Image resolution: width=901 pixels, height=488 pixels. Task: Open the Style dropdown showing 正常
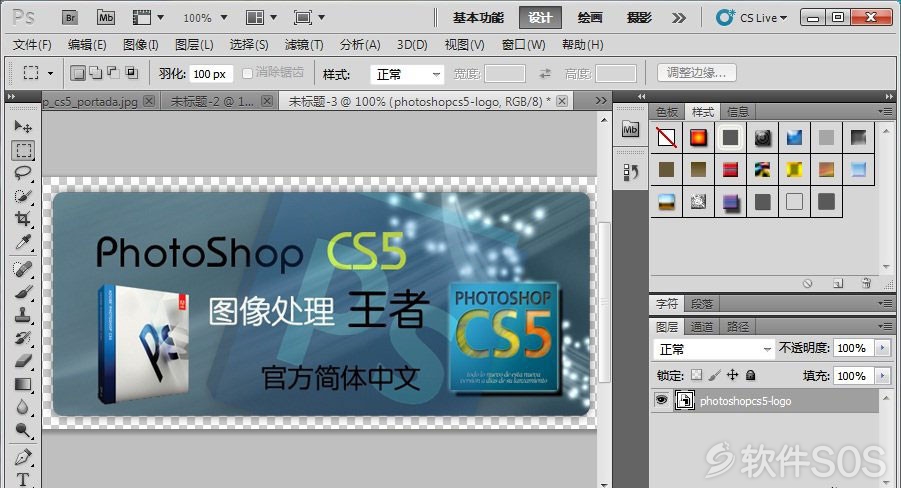point(407,74)
